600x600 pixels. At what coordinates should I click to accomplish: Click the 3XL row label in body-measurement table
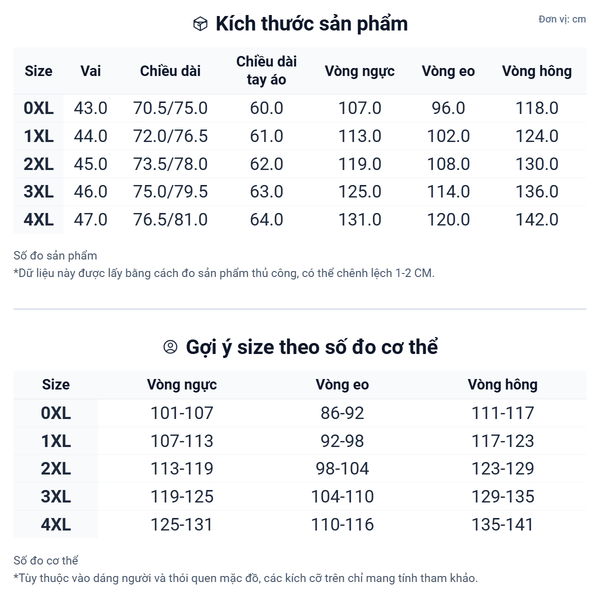click(x=56, y=497)
